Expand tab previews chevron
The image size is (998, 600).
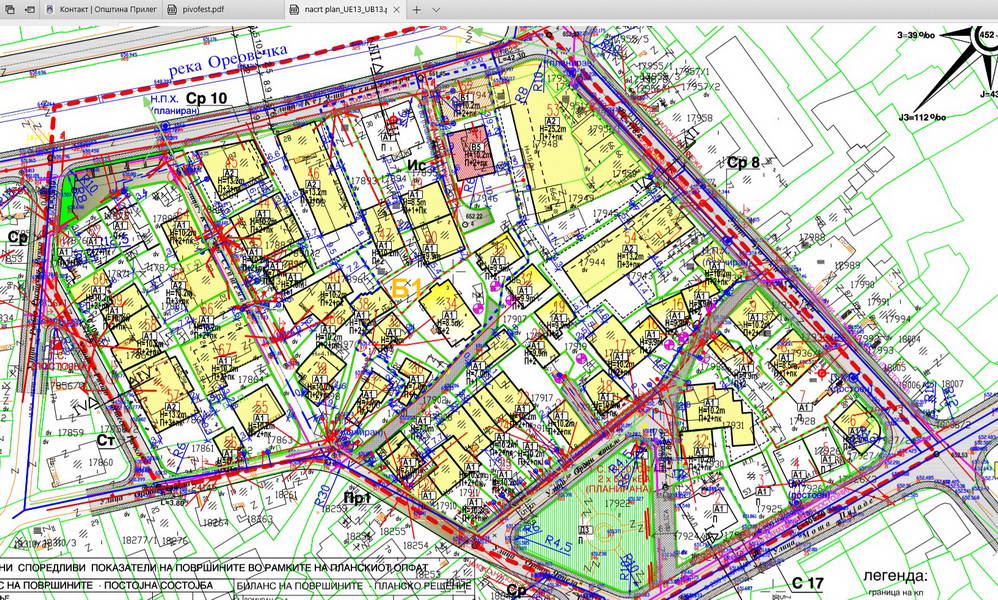(x=436, y=9)
